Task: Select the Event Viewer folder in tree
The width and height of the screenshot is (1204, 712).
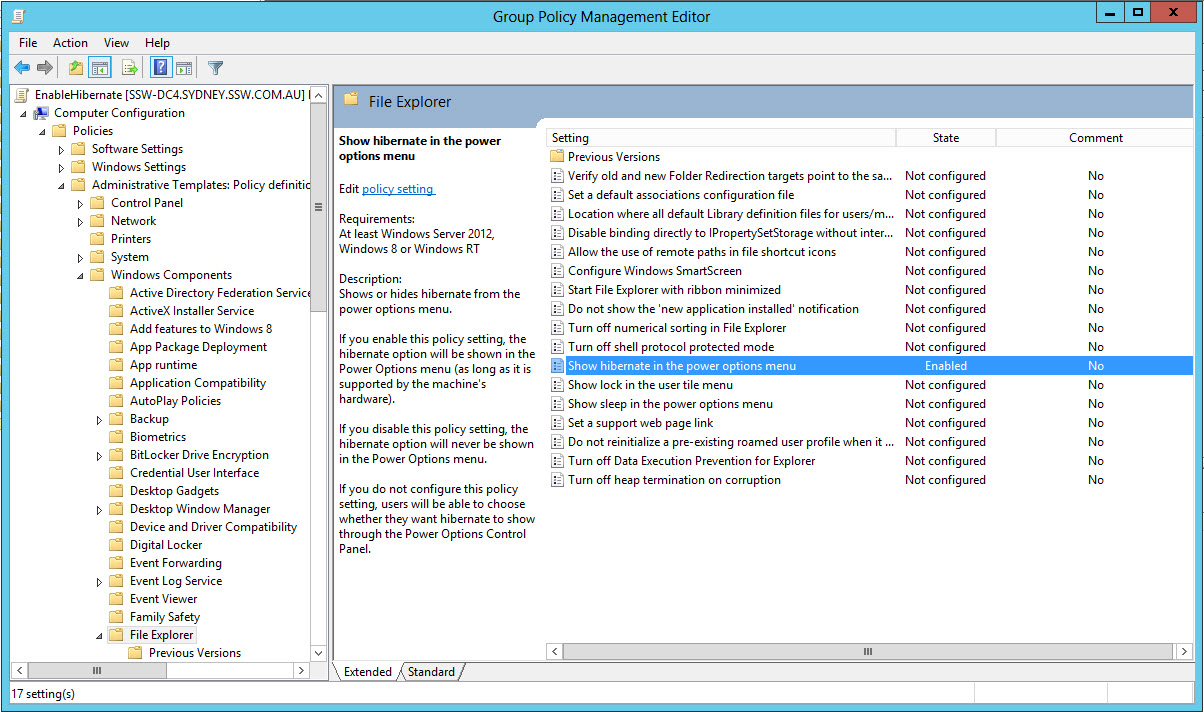Action: coord(163,599)
